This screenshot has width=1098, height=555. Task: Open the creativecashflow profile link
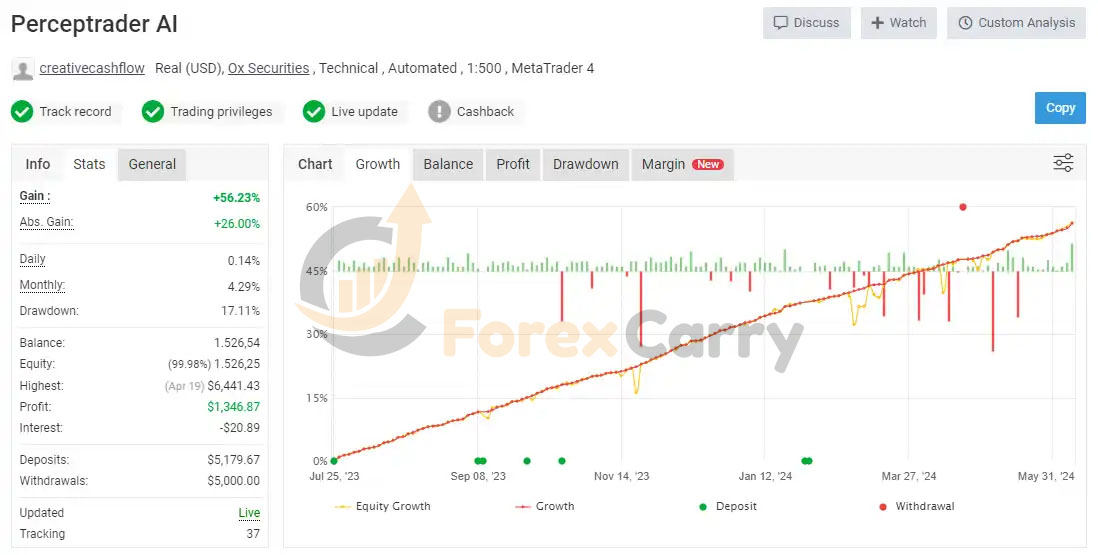point(92,69)
